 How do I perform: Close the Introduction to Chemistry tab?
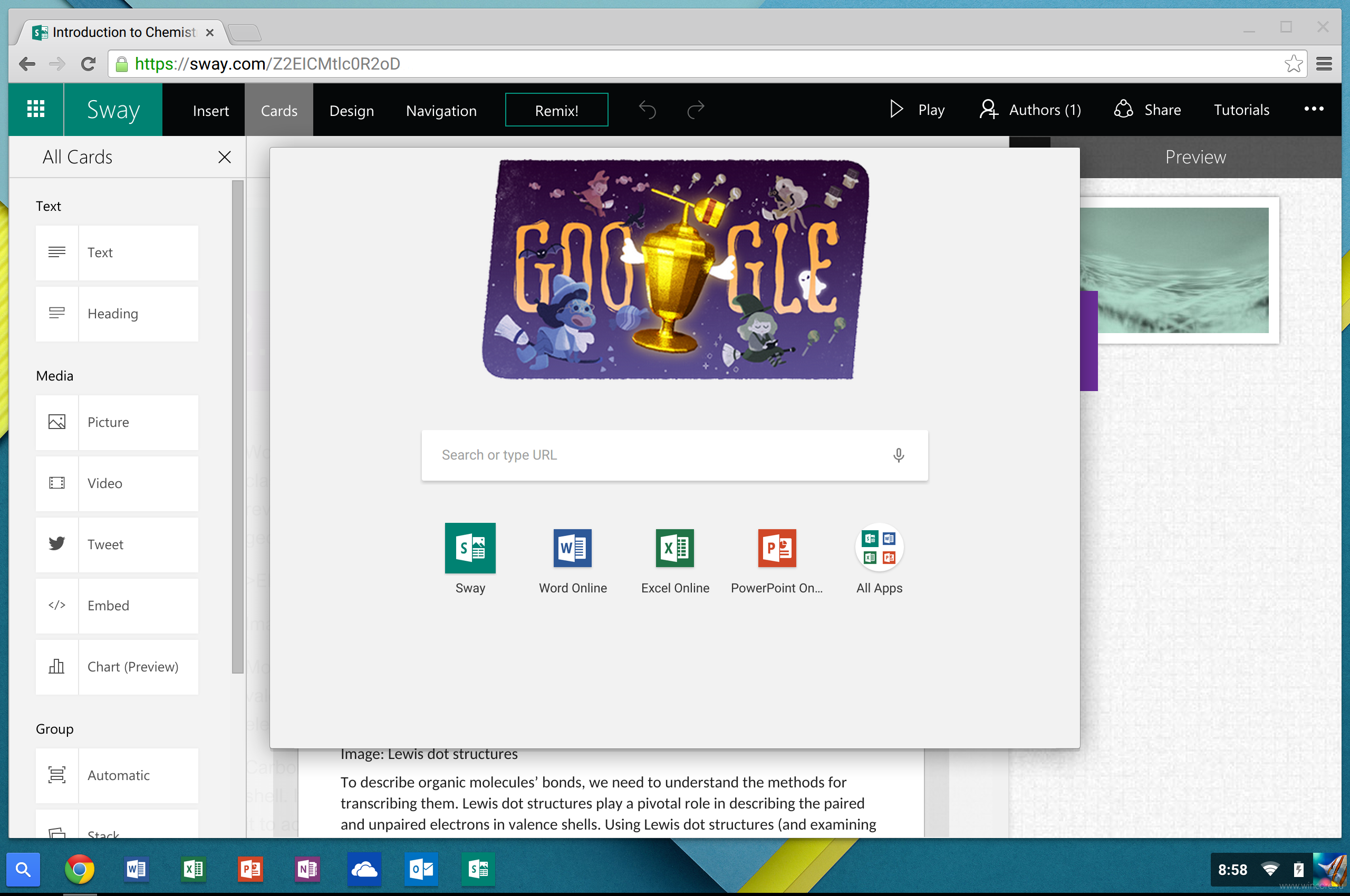(x=210, y=33)
